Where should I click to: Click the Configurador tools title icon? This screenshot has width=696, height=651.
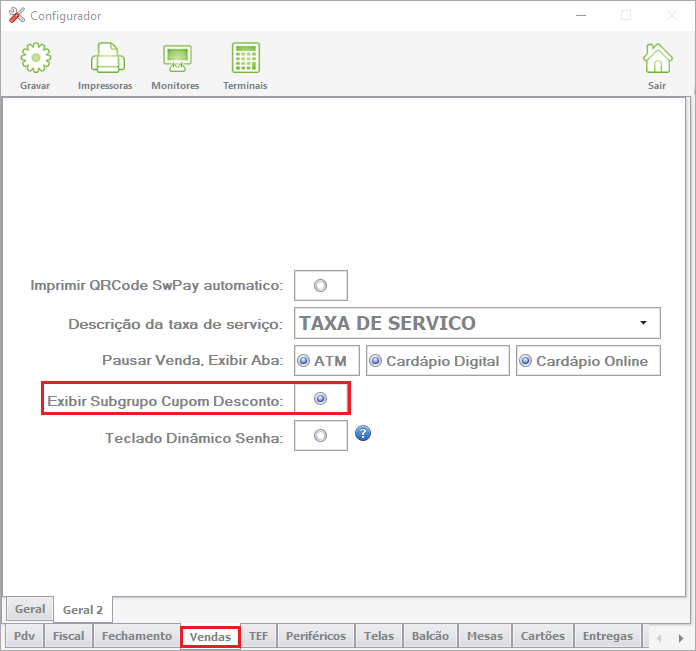(17, 16)
